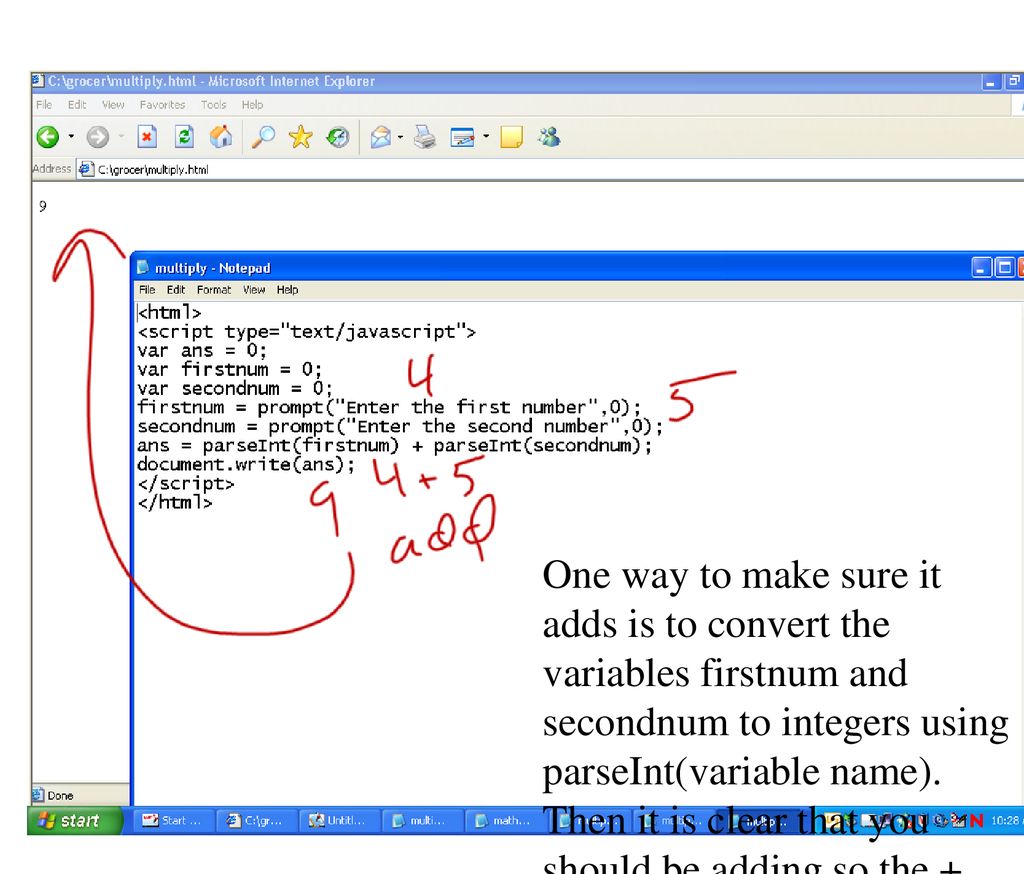Minimize the Notepad window

coord(981,267)
